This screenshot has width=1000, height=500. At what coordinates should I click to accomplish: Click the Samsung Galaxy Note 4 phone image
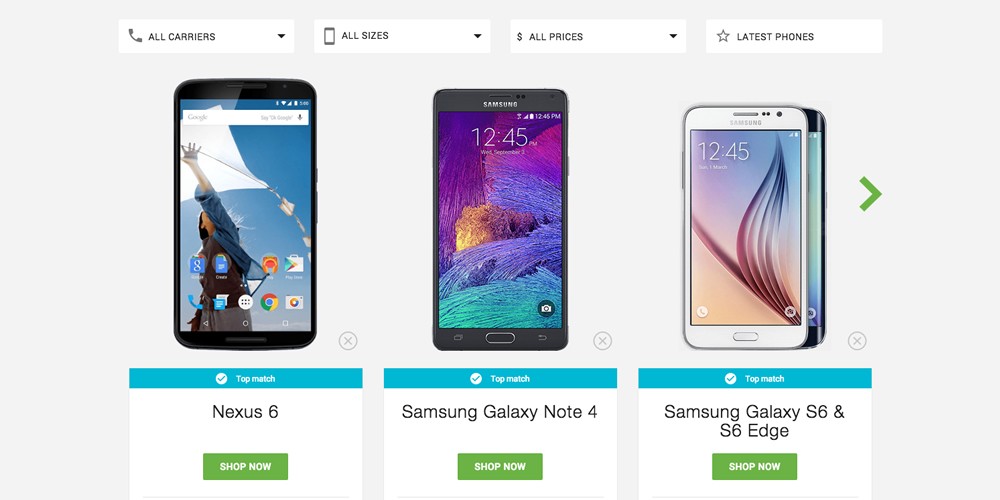point(500,219)
